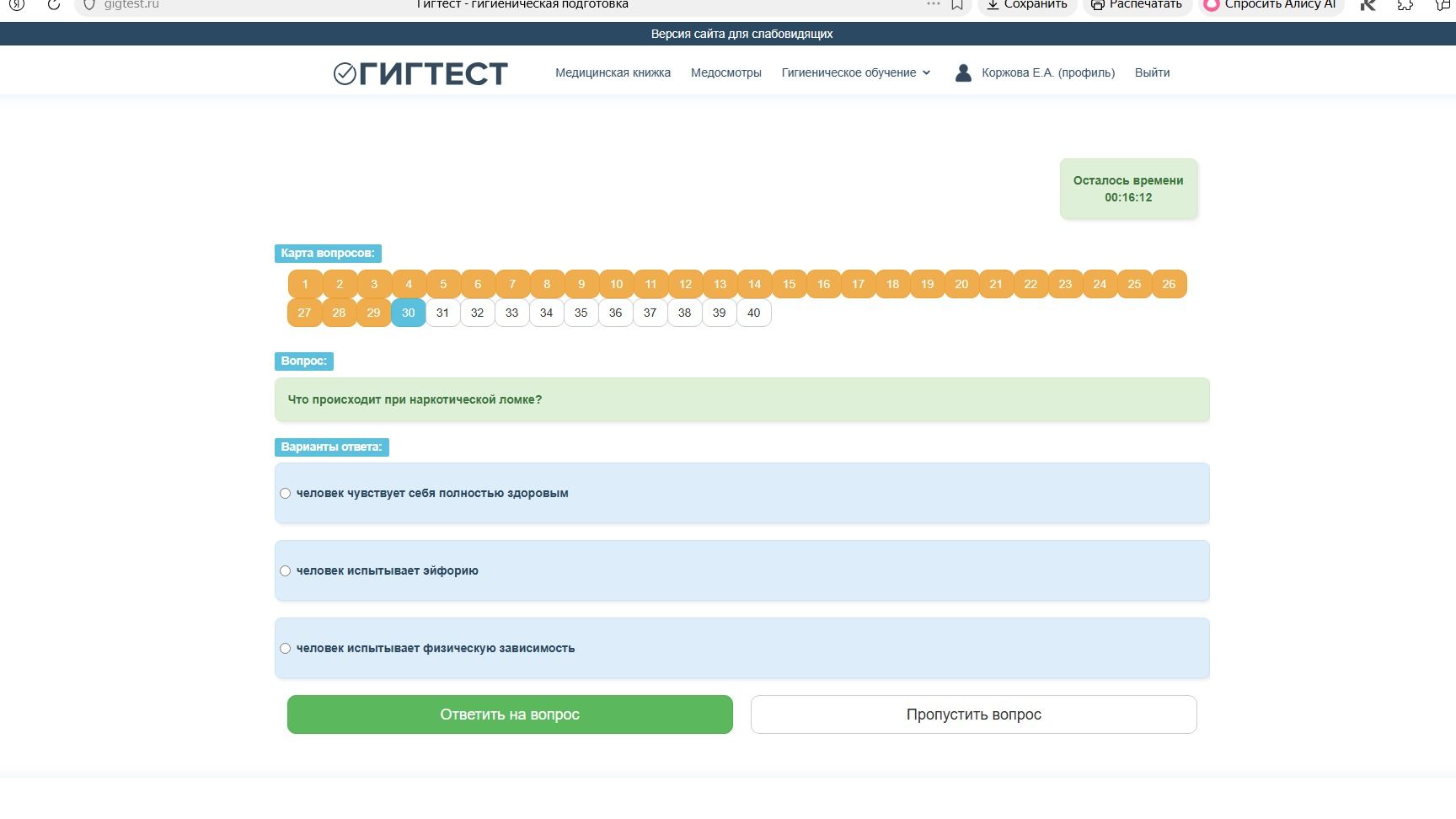
Task: Go to question 1 in question map
Action: click(305, 284)
